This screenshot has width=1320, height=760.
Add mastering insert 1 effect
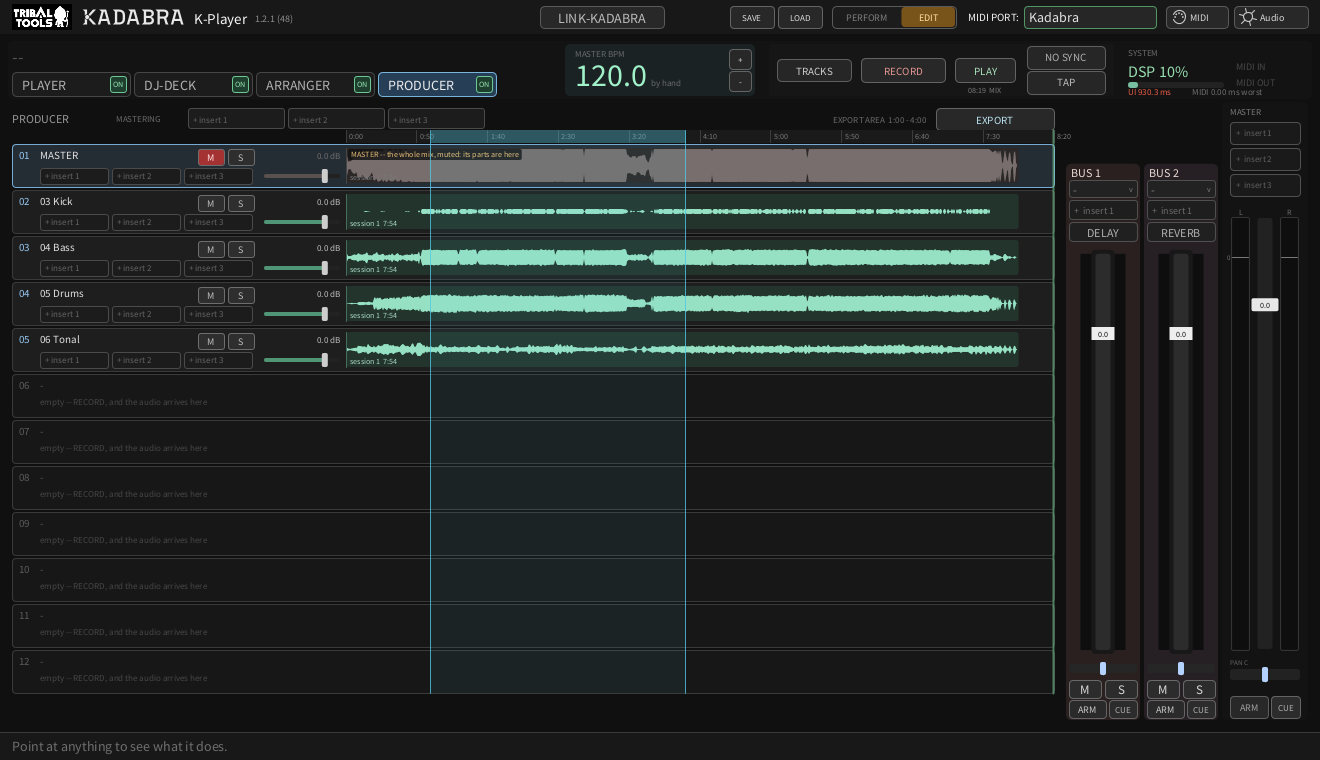click(236, 120)
